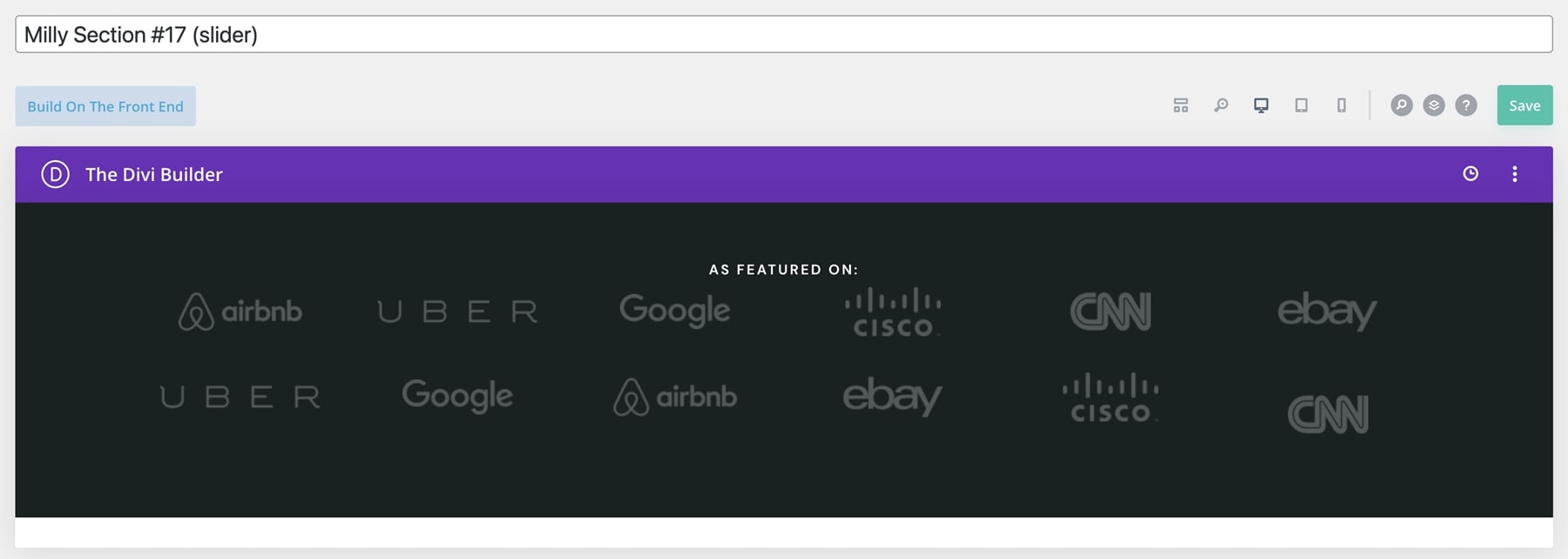Image resolution: width=1568 pixels, height=559 pixels.
Task: Switch to wireframe view mode
Action: click(x=1180, y=105)
